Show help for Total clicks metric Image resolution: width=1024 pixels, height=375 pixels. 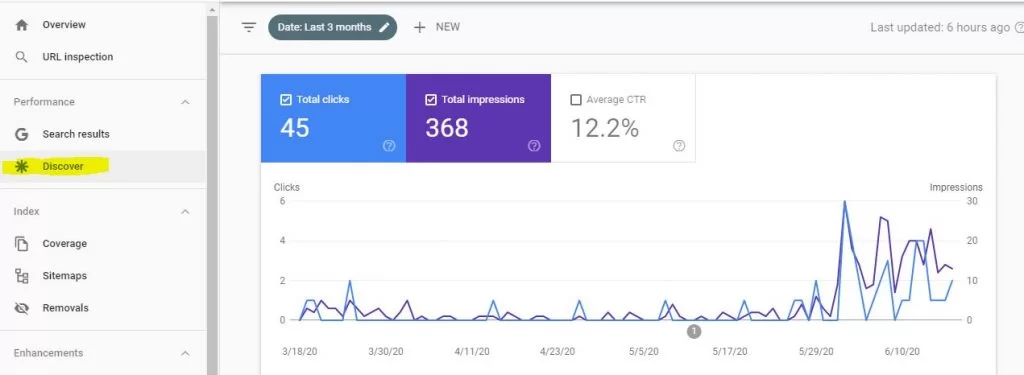(x=389, y=146)
